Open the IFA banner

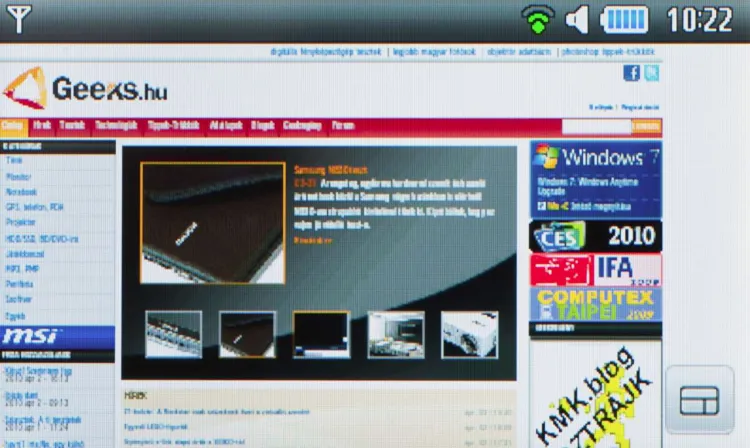(x=596, y=270)
